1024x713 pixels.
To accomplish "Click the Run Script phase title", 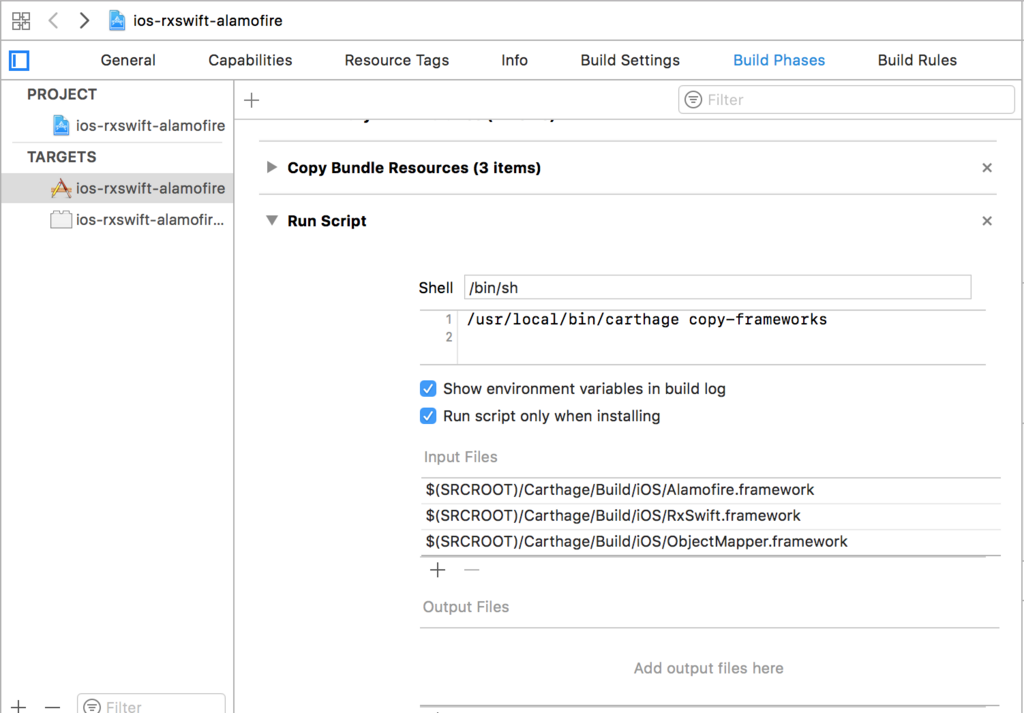I will [327, 221].
